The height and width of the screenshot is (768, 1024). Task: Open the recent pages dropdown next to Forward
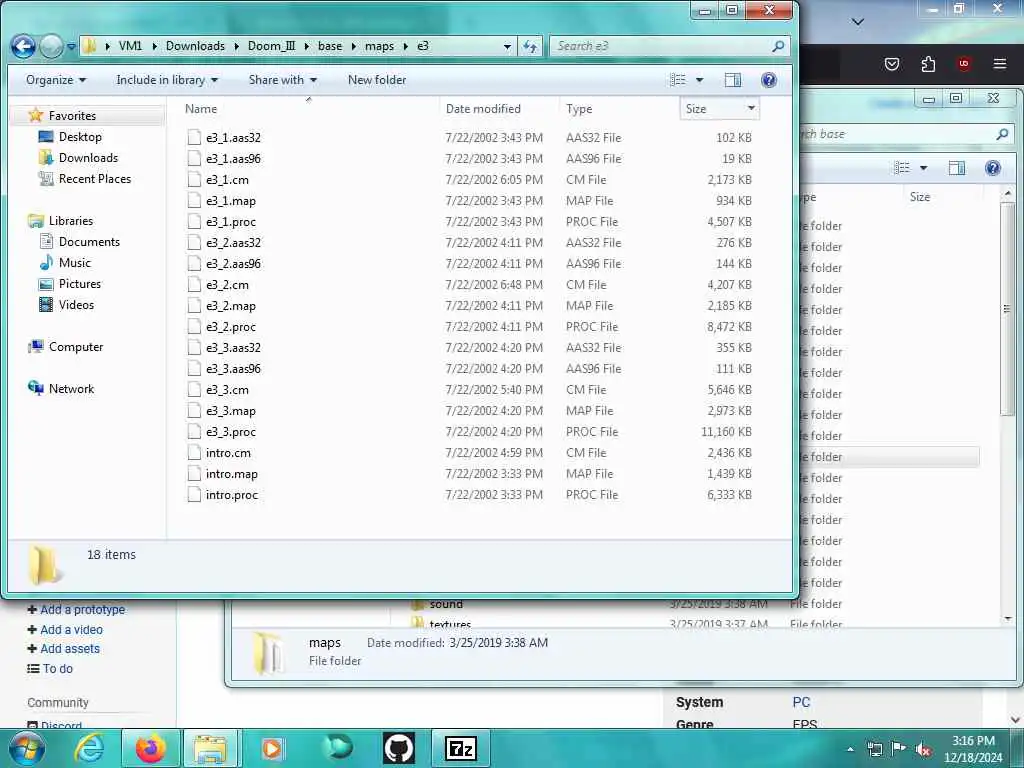pos(71,46)
